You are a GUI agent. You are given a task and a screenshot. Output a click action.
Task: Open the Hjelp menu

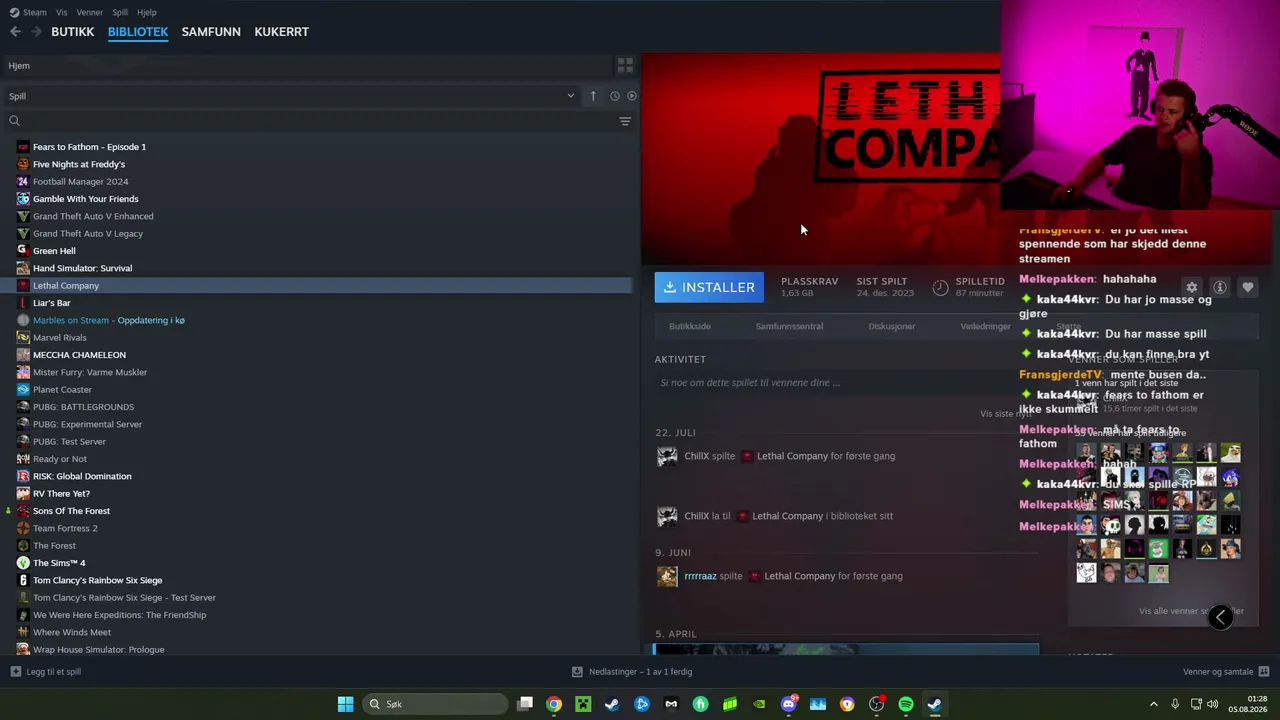[147, 12]
